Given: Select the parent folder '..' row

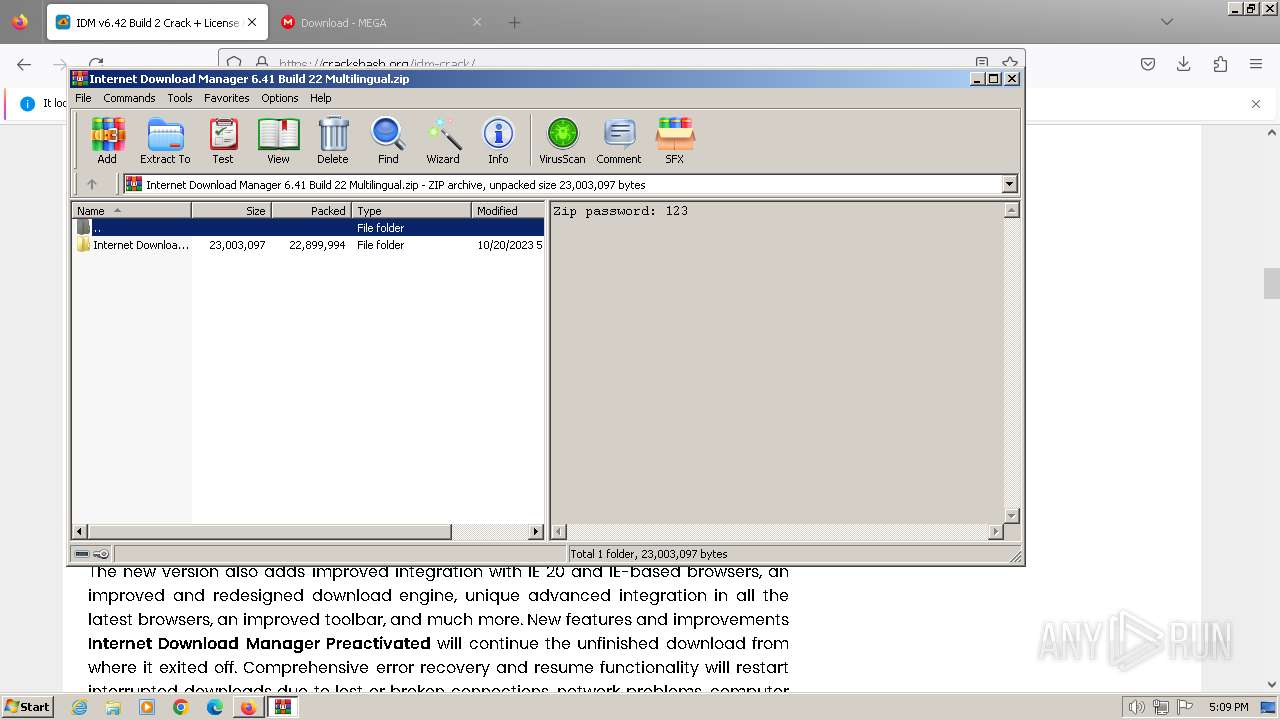Looking at the screenshot, I should click(x=308, y=228).
